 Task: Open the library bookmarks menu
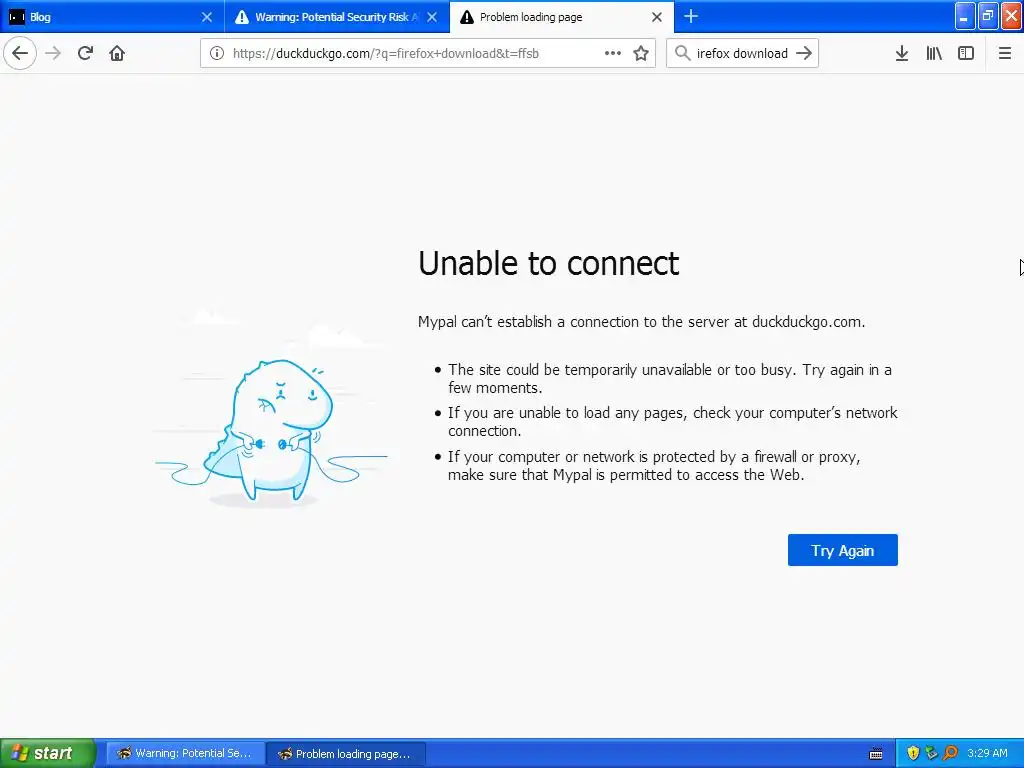934,53
